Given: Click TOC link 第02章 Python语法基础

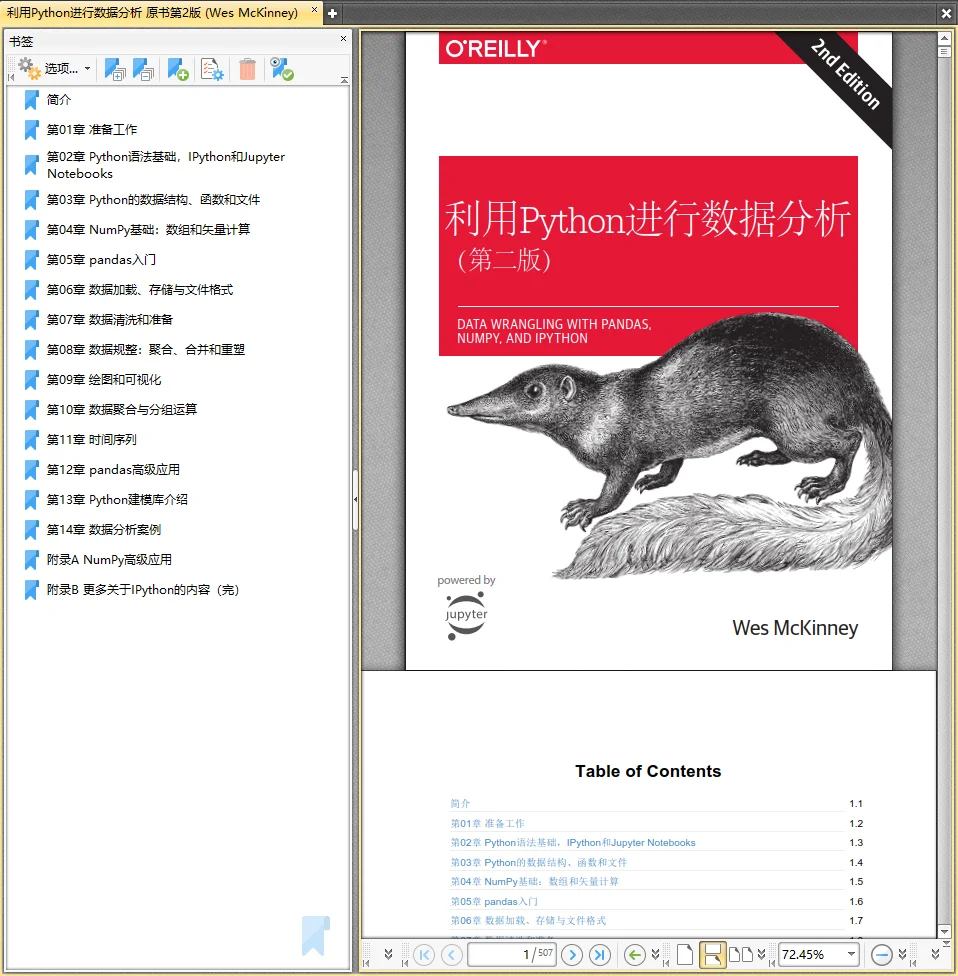Looking at the screenshot, I should (573, 843).
